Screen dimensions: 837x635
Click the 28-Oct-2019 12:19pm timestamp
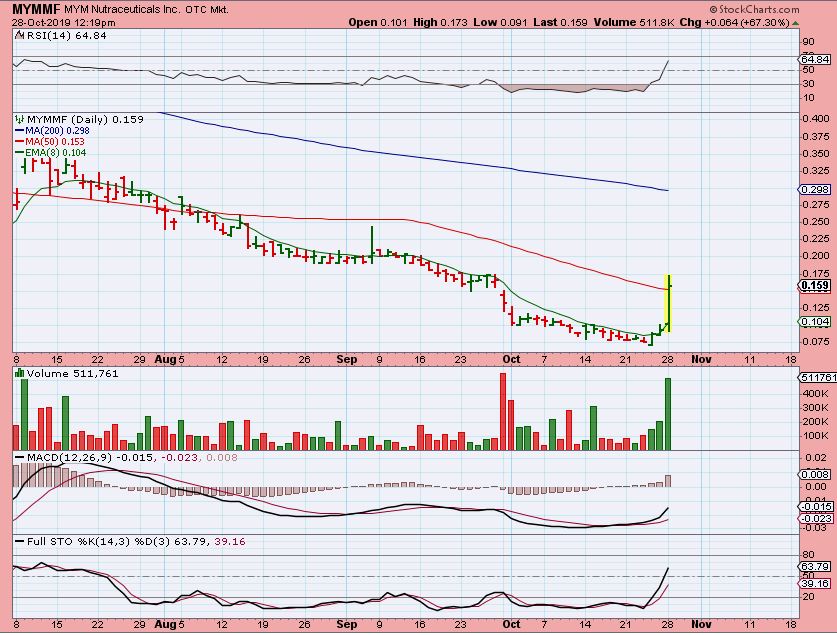64,23
